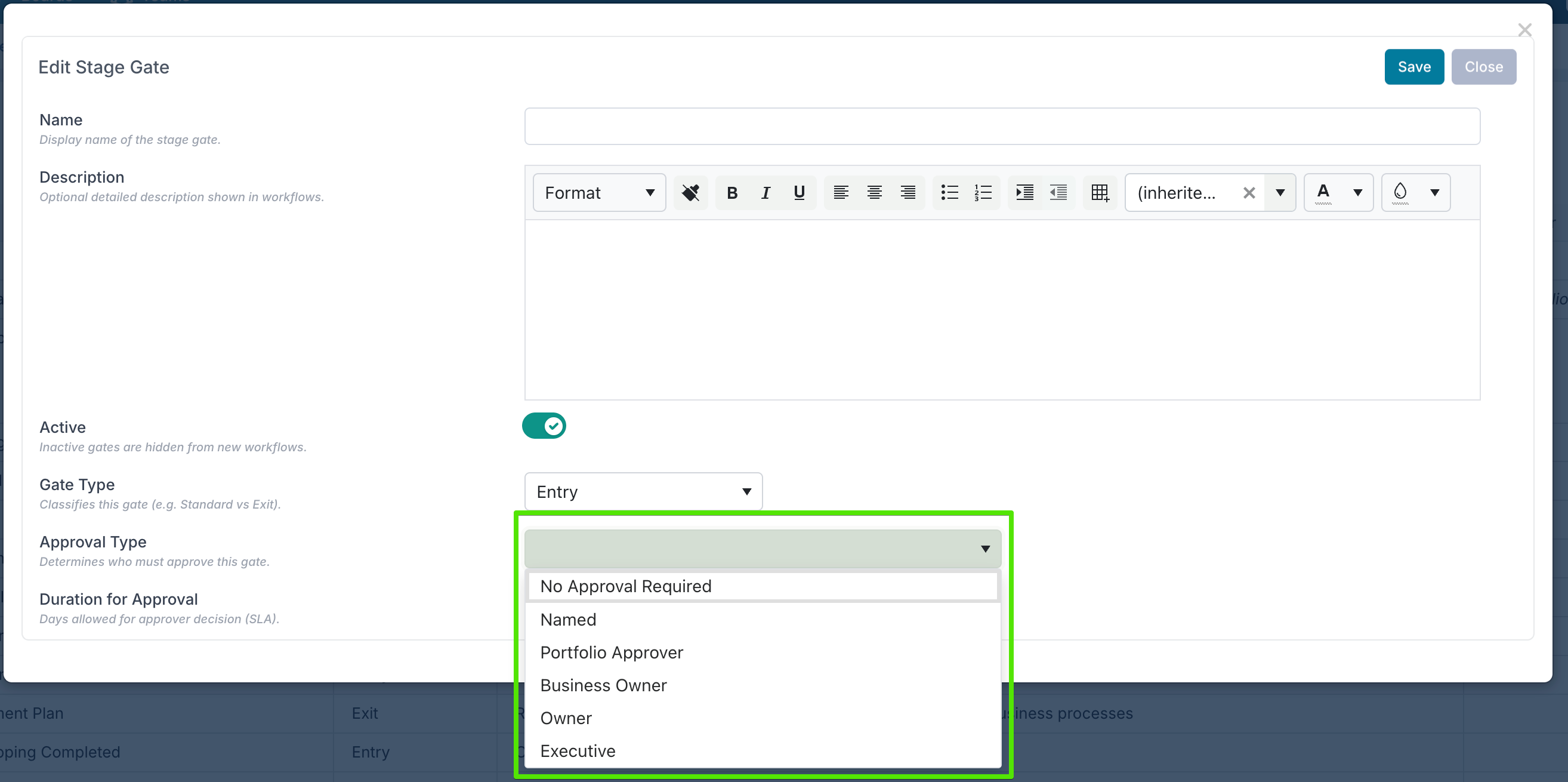This screenshot has height=782, width=1568.
Task: Expand the inherited font dropdown arrow
Action: click(1280, 193)
